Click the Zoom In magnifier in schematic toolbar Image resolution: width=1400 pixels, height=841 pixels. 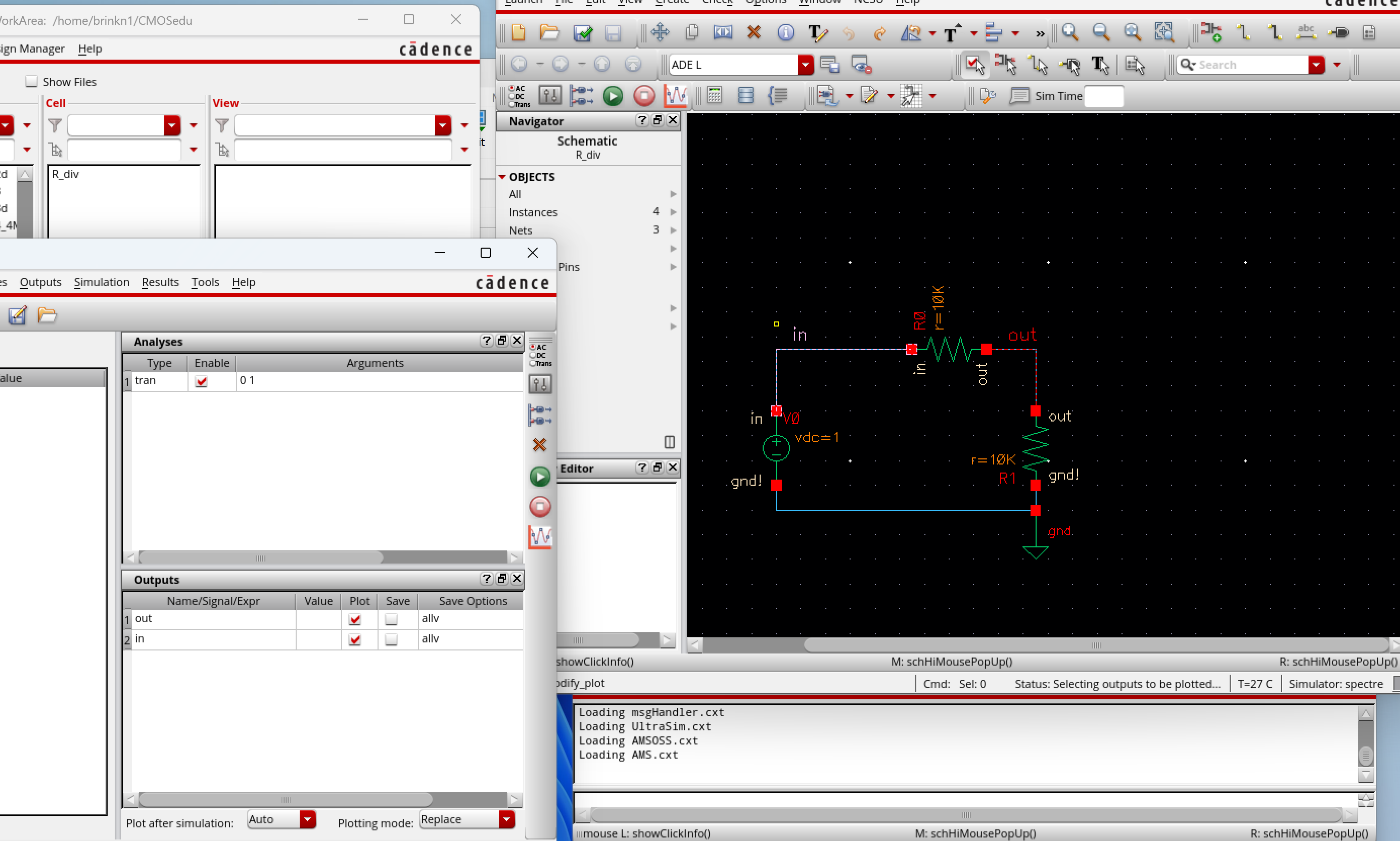(x=1069, y=32)
